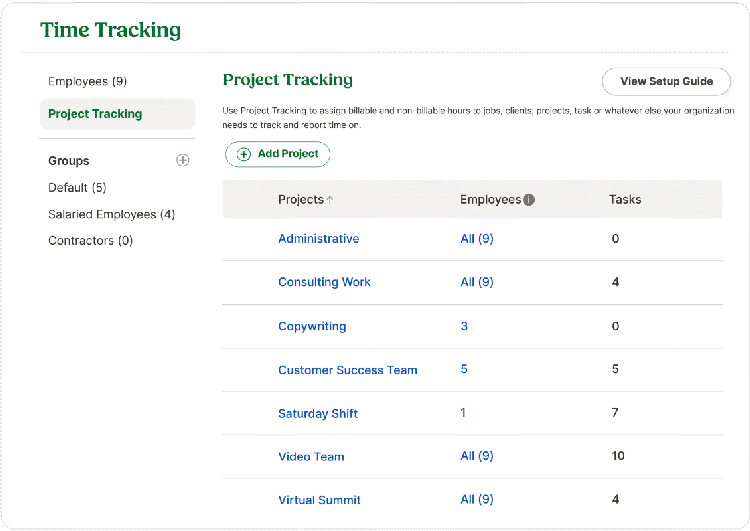Open the Default (5) group
The image size is (750, 531).
77,187
